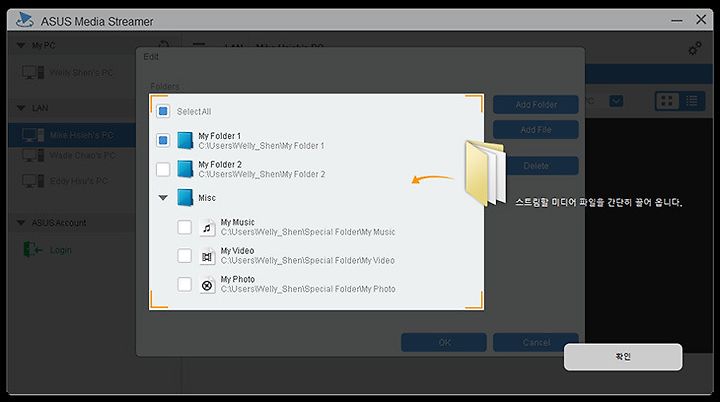Viewport: 720px width, 402px height.
Task: Select Welly Shen's PC in sidebar
Action: point(72,73)
